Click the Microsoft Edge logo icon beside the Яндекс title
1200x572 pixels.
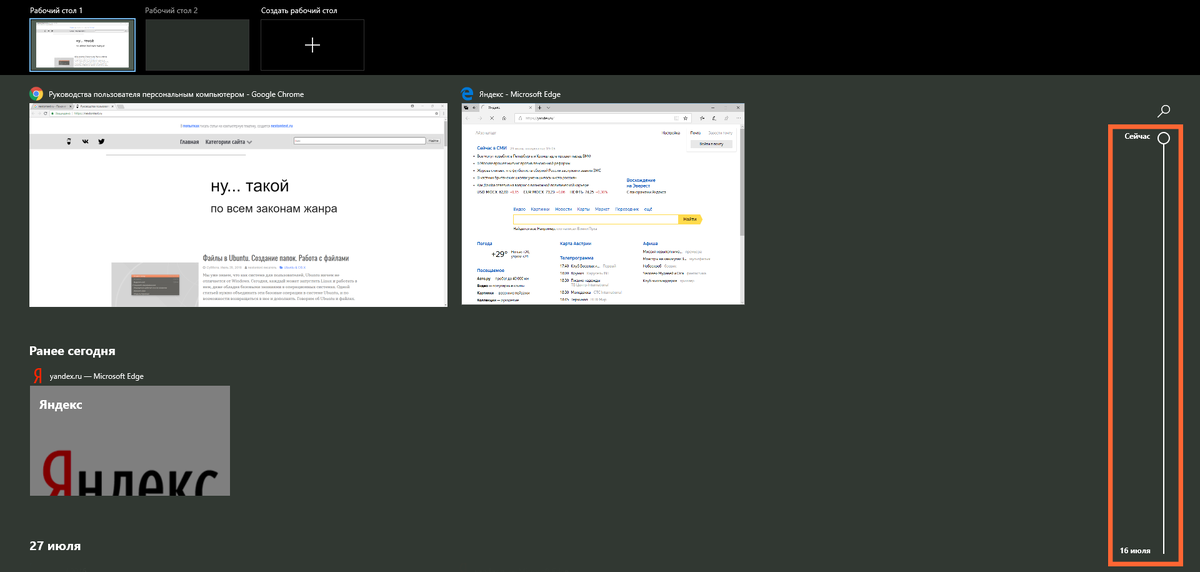tap(467, 94)
